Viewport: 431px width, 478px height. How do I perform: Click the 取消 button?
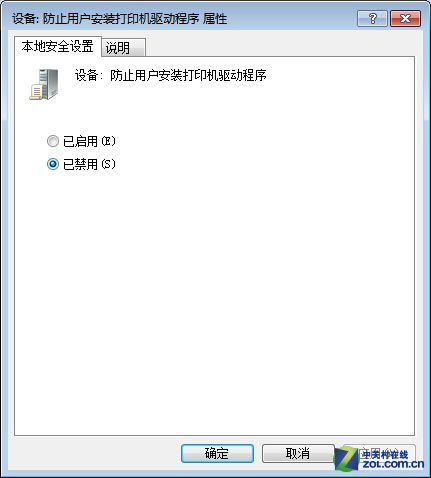pos(298,453)
